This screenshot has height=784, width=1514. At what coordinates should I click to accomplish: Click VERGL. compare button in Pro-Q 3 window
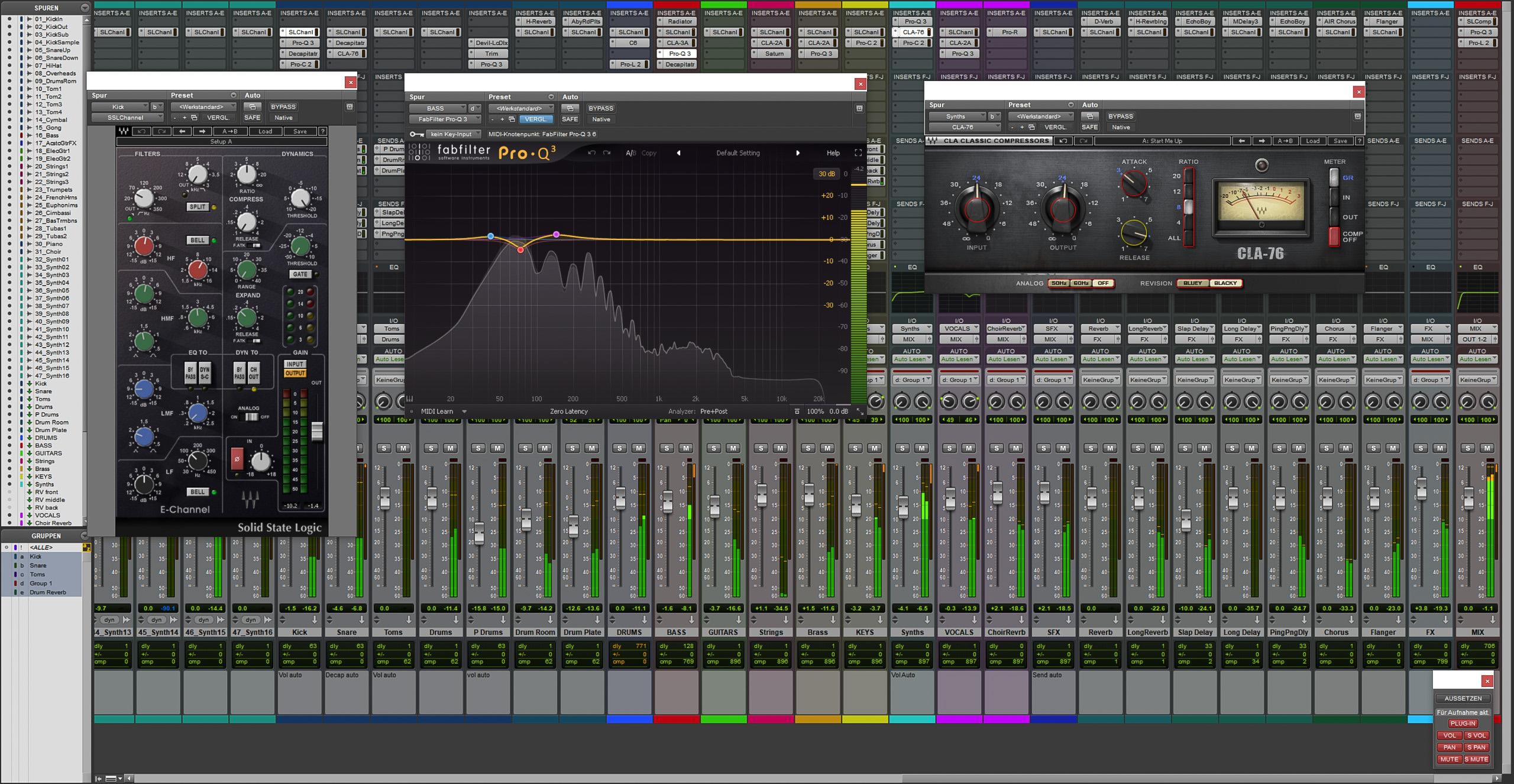(535, 119)
